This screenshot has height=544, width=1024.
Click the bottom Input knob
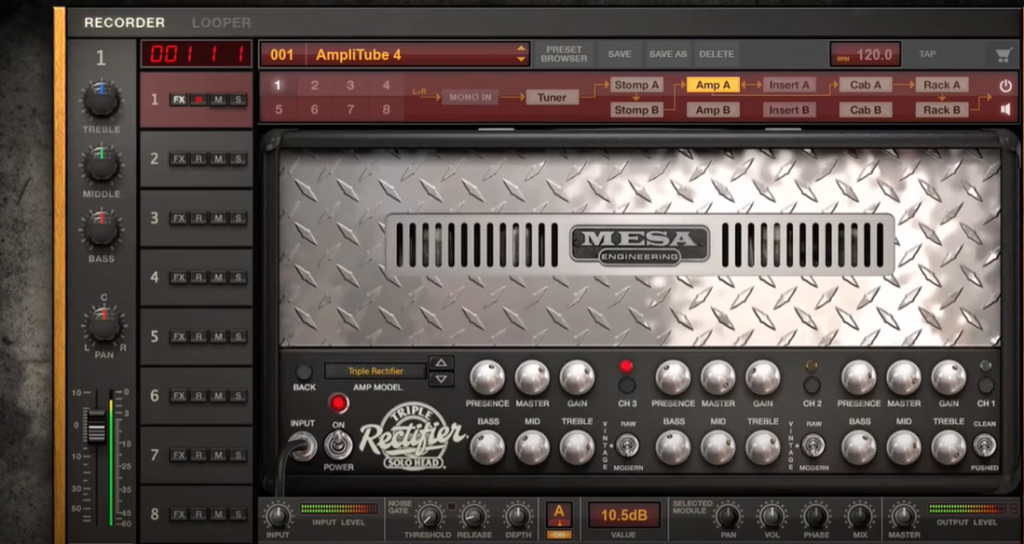click(278, 516)
